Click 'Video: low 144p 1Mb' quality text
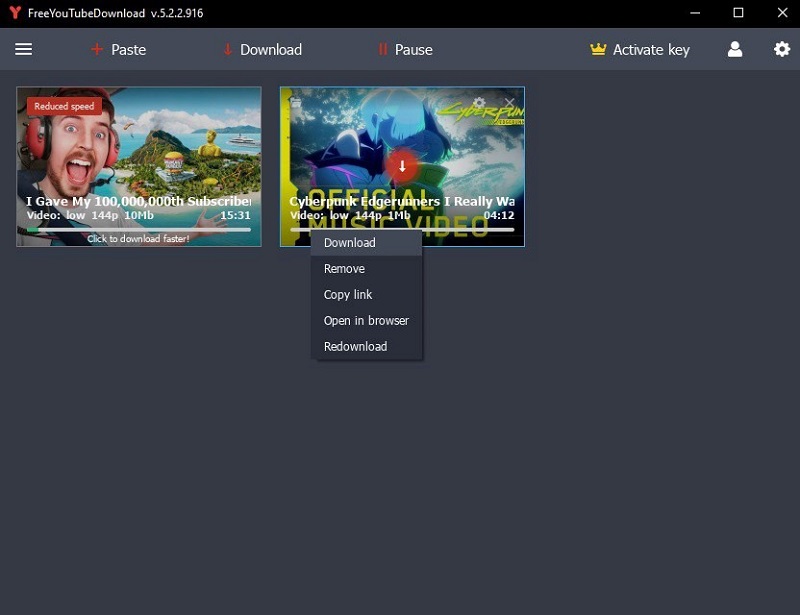800x615 pixels. 350,215
